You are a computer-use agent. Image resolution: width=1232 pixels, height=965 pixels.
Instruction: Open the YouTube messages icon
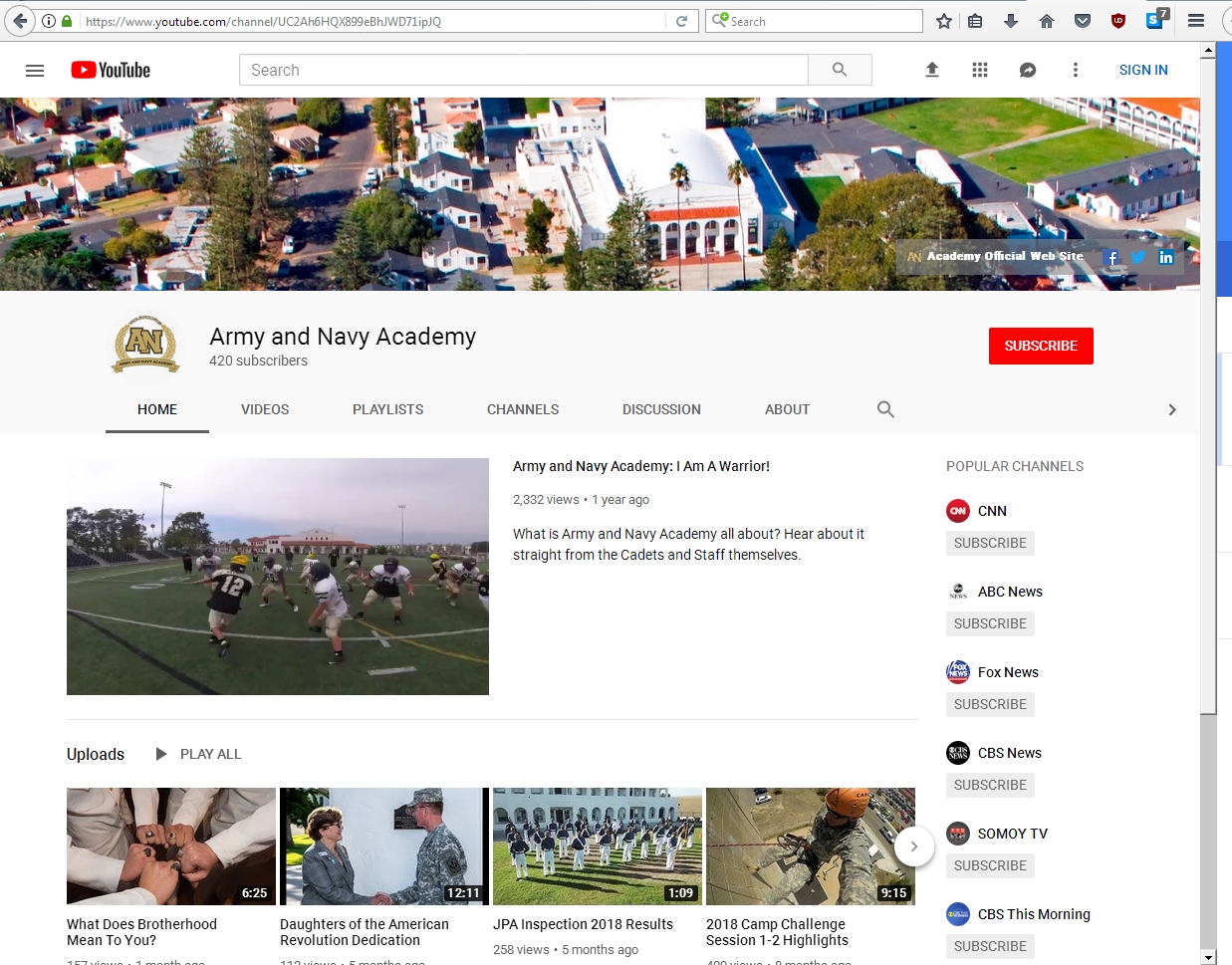[x=1028, y=70]
